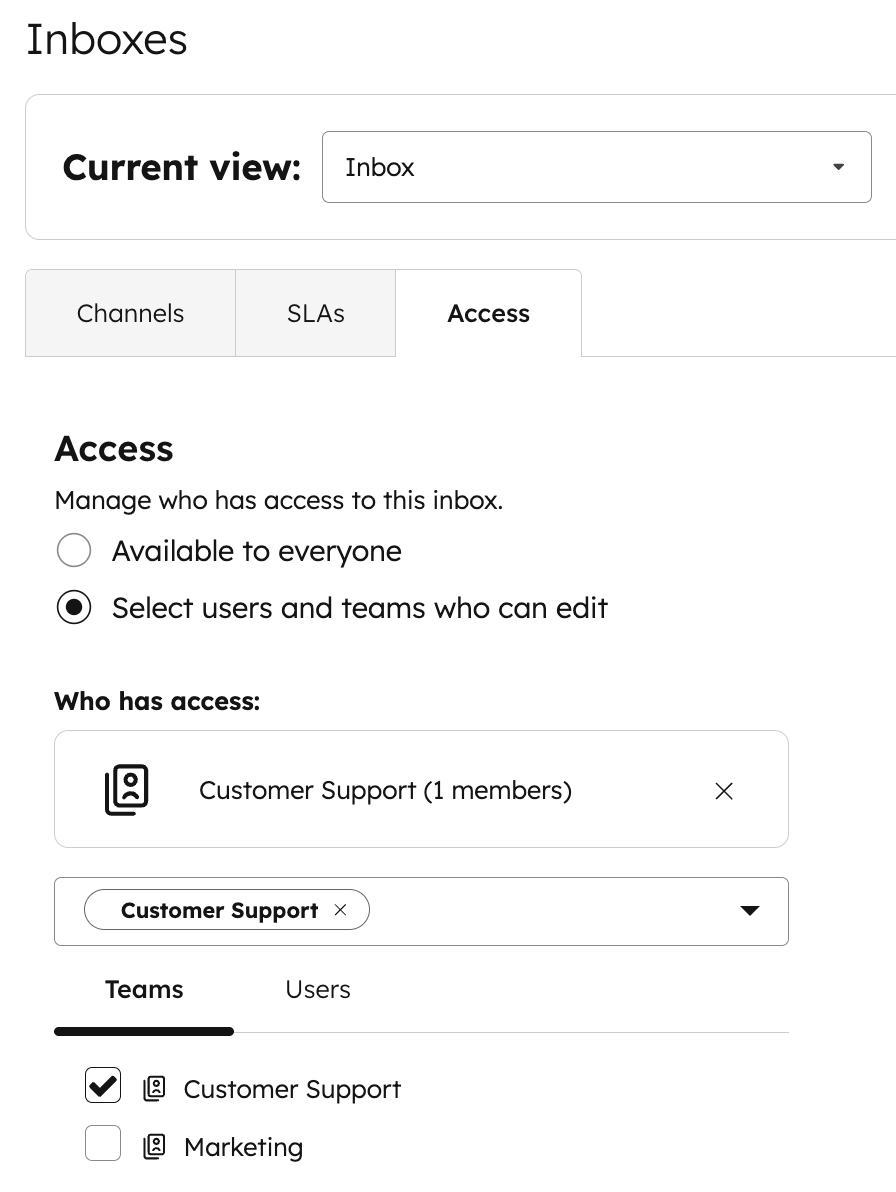
Task: Click the Marketing team label
Action: click(x=243, y=1147)
